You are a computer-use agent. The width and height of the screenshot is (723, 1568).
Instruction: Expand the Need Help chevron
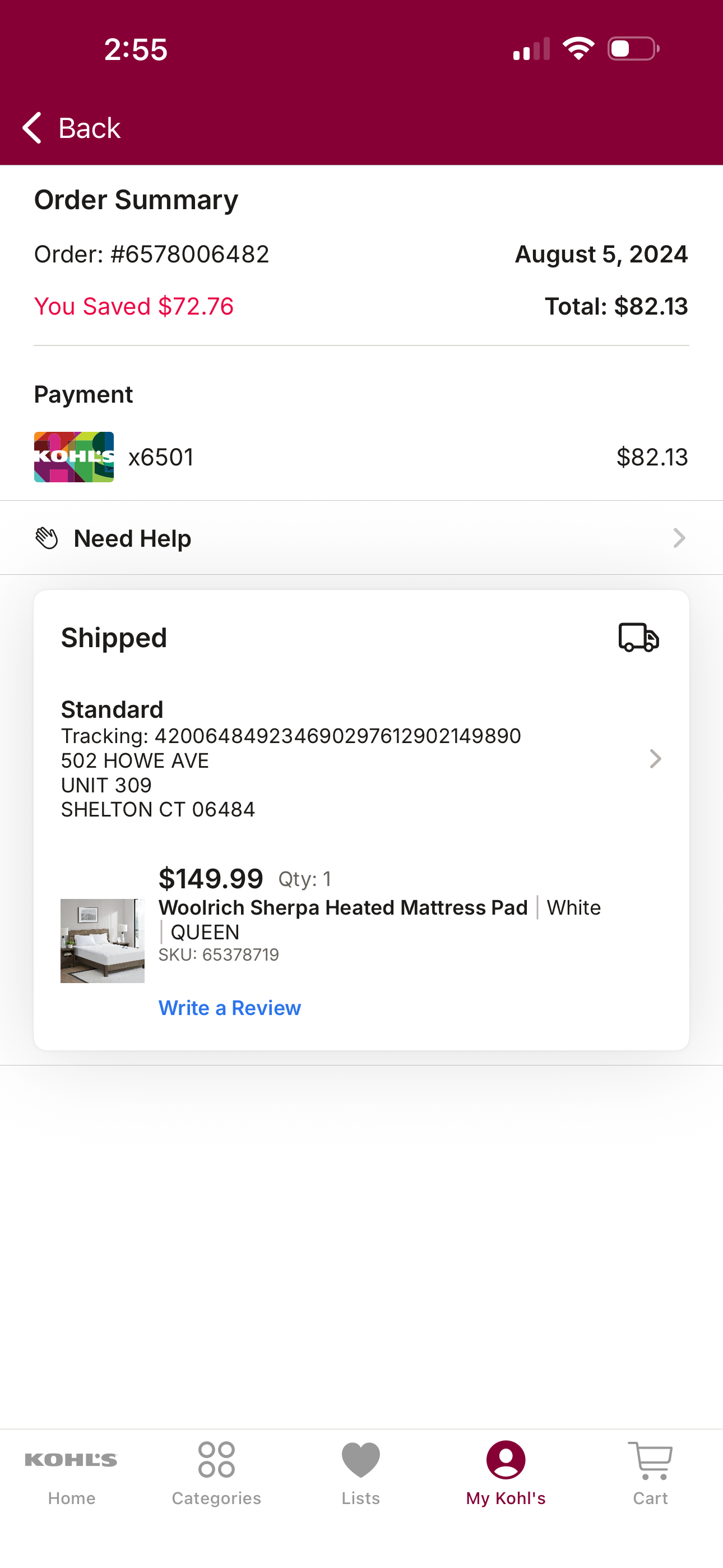(x=679, y=538)
